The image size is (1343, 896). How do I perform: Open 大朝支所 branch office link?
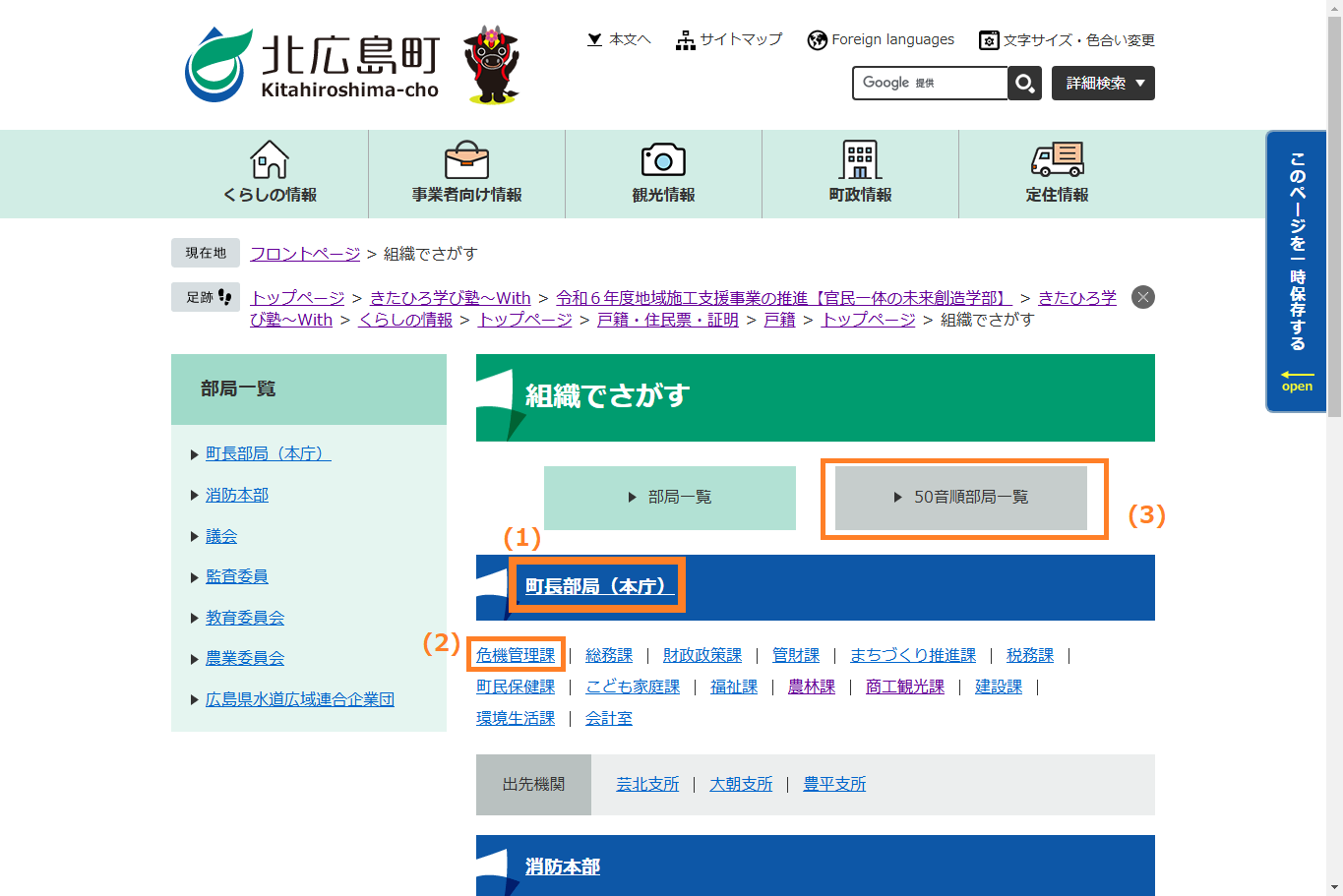coord(741,784)
